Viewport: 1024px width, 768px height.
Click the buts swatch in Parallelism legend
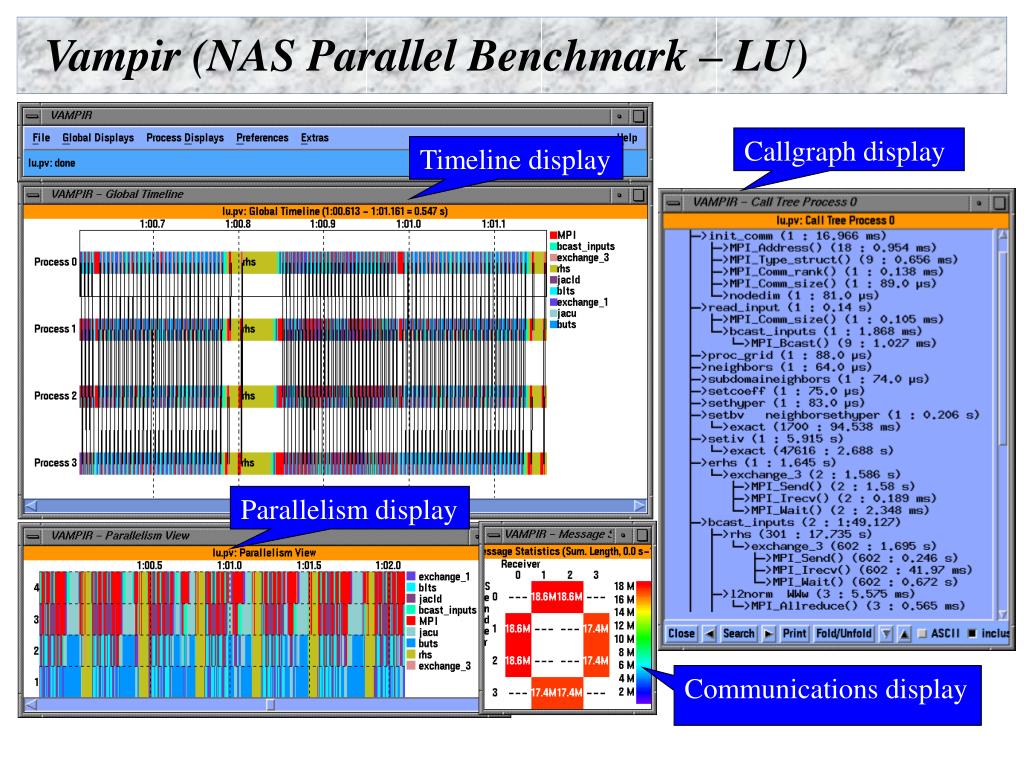click(411, 643)
